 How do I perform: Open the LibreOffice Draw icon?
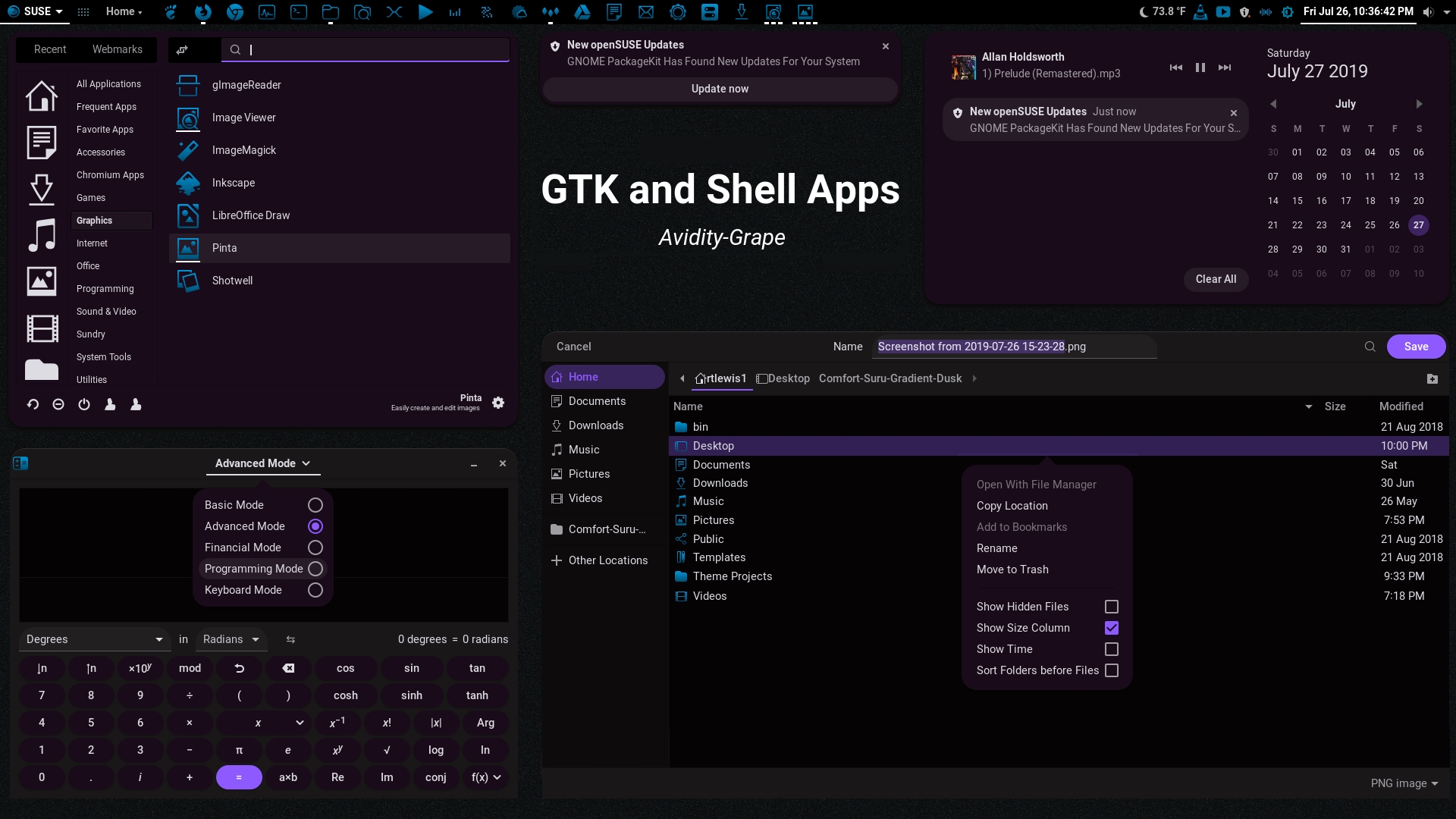coord(188,215)
